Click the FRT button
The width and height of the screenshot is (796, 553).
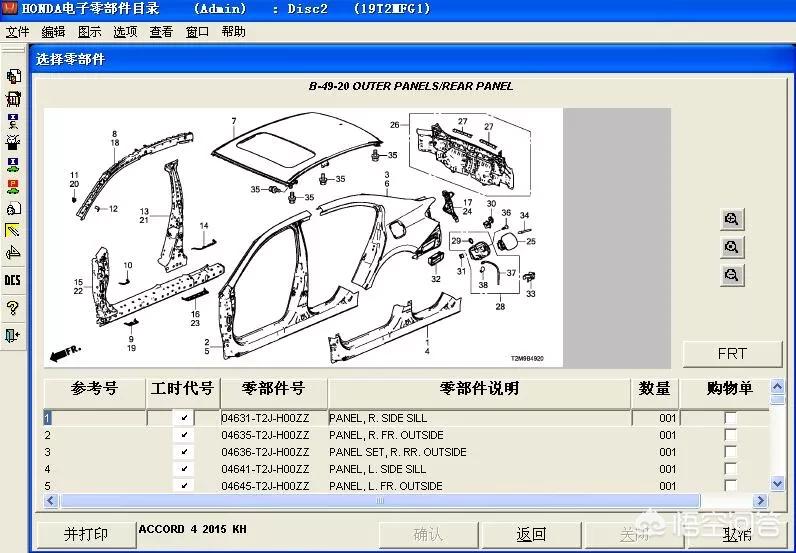[x=732, y=353]
